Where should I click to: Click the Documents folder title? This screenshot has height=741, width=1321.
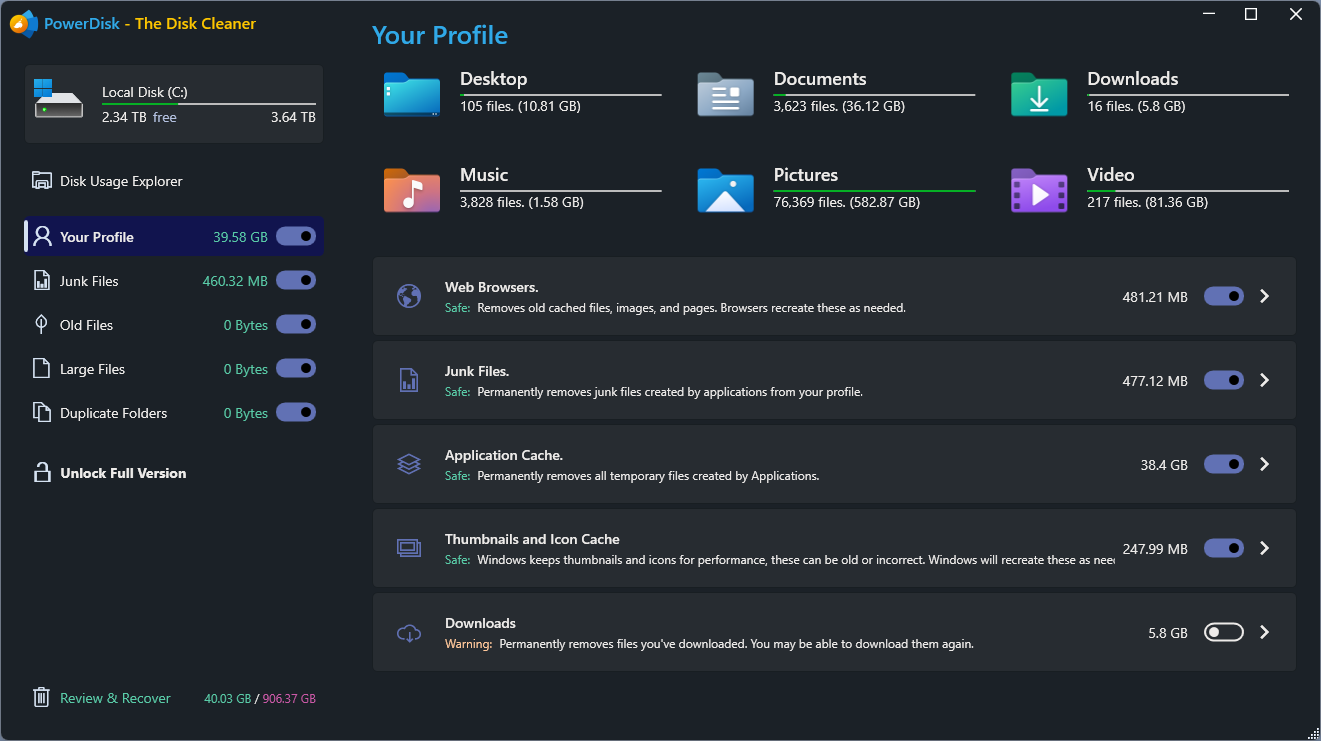click(x=820, y=79)
